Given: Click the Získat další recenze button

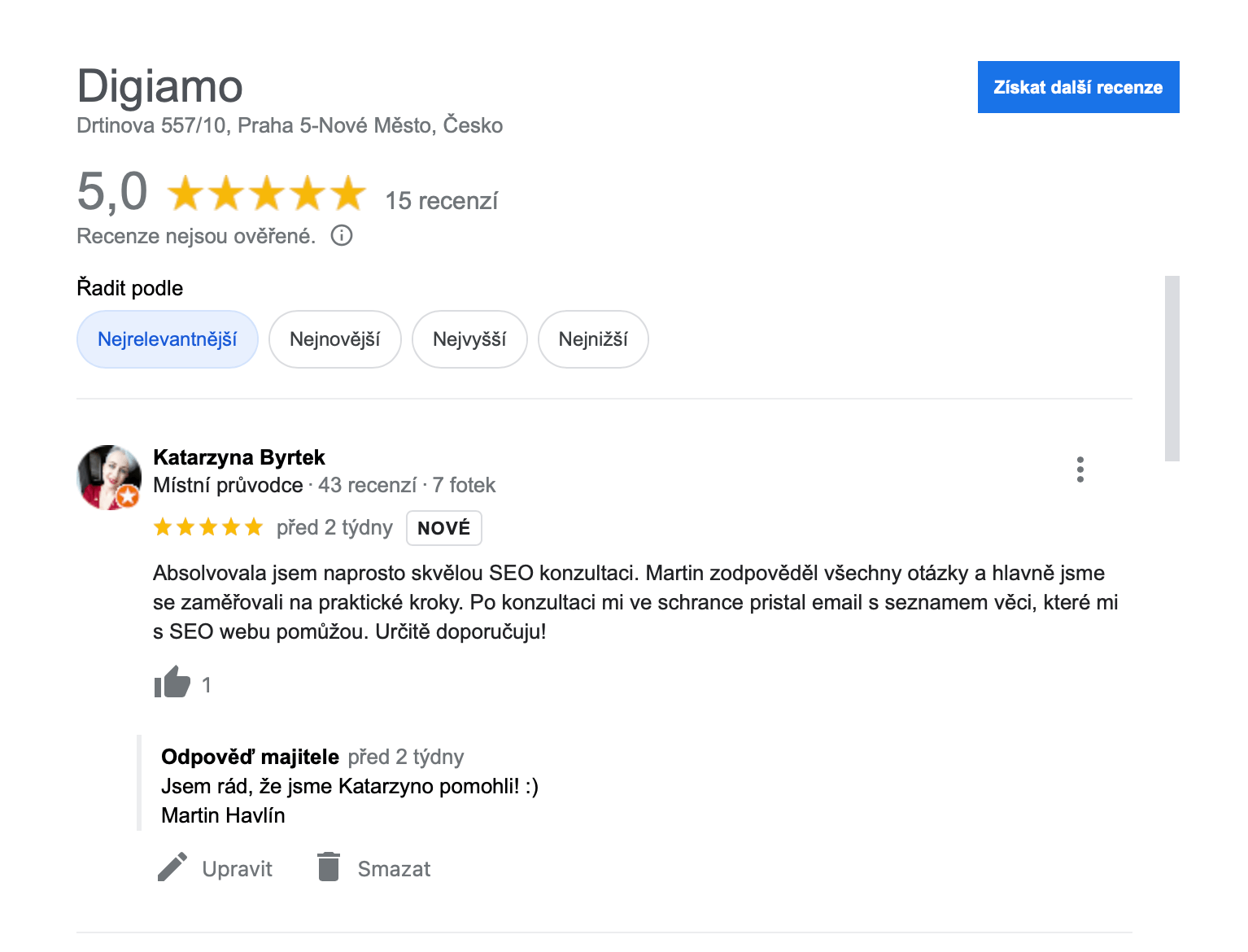Looking at the screenshot, I should [1079, 87].
